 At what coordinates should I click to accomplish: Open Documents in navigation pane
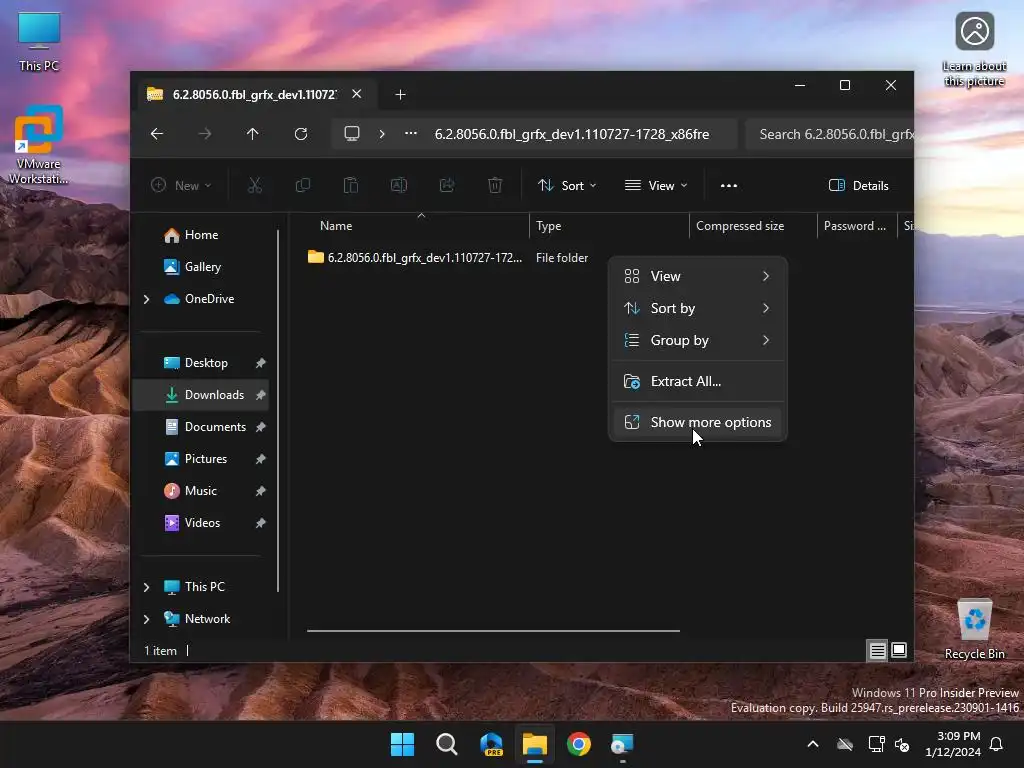201,427
